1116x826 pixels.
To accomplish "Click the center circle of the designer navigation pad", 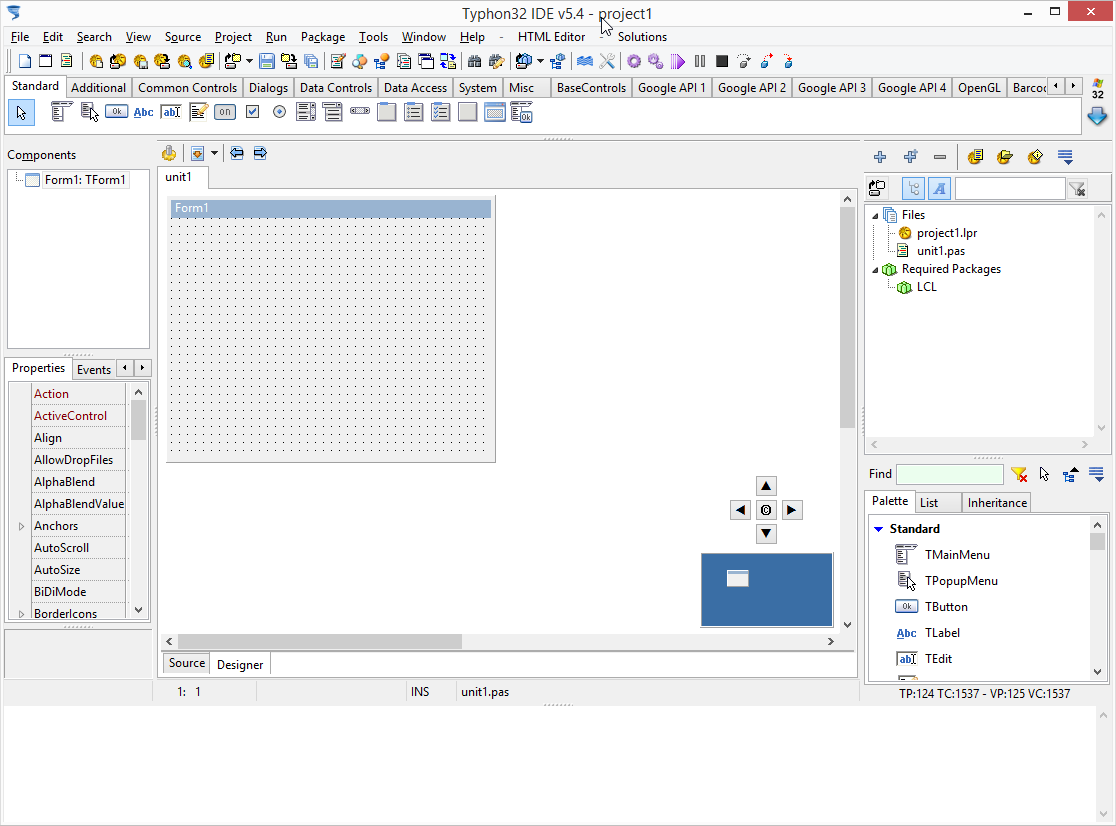I will point(766,510).
